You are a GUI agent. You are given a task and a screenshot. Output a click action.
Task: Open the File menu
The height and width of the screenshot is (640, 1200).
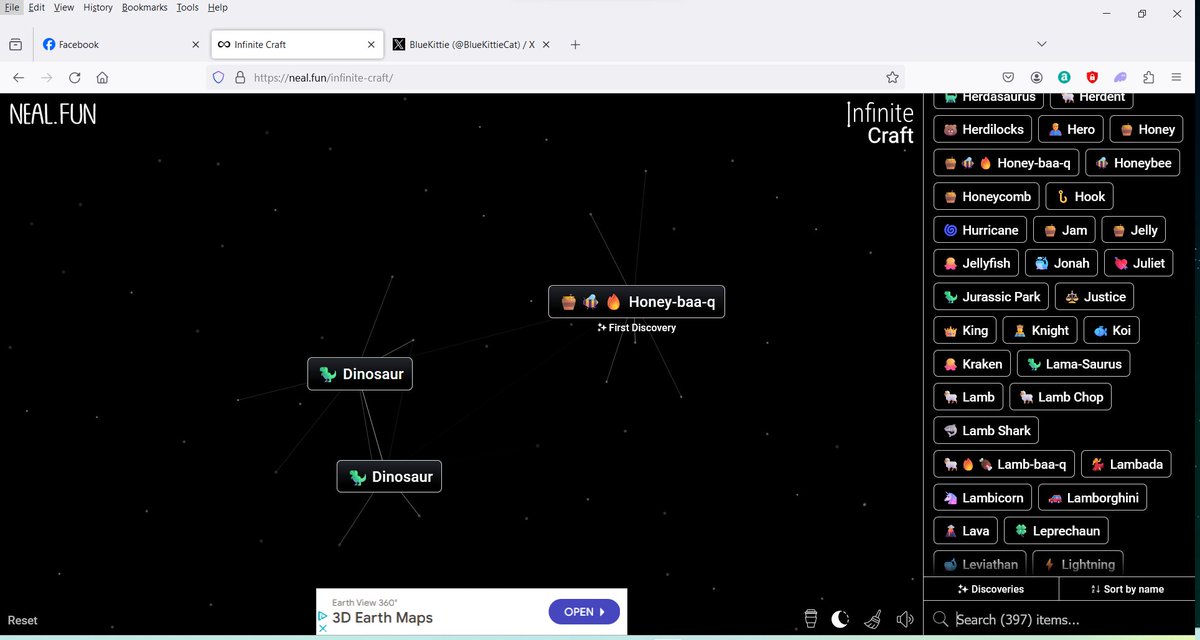pyautogui.click(x=13, y=7)
